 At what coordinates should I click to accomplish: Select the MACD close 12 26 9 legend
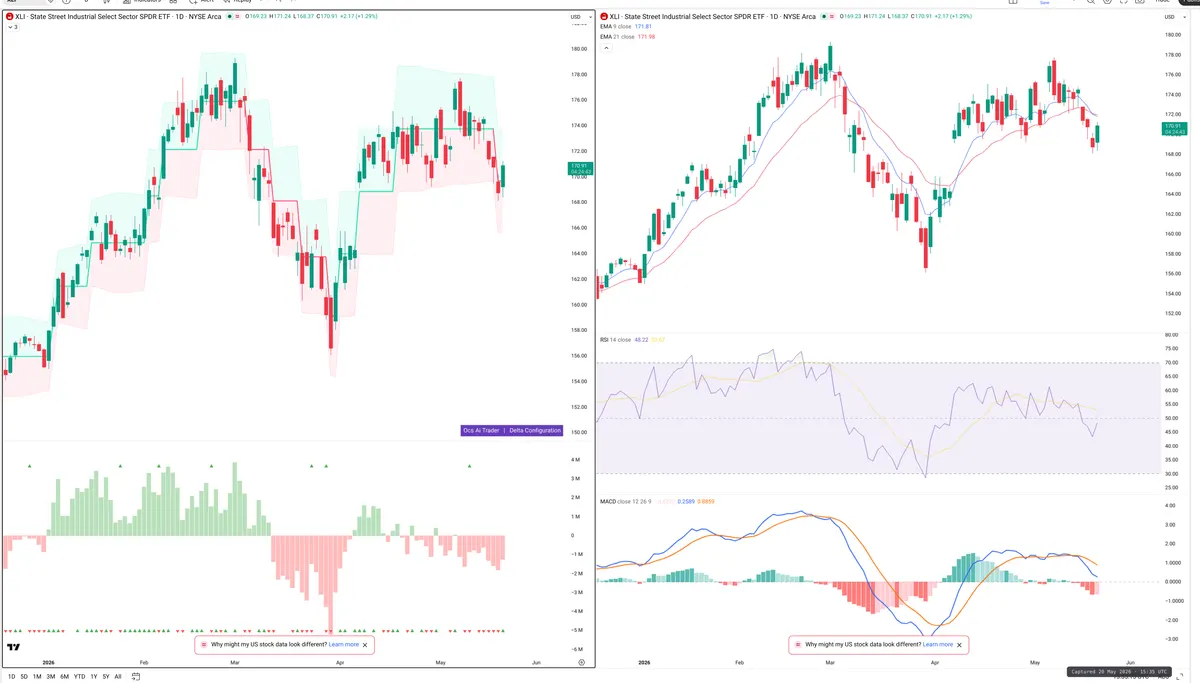625,501
